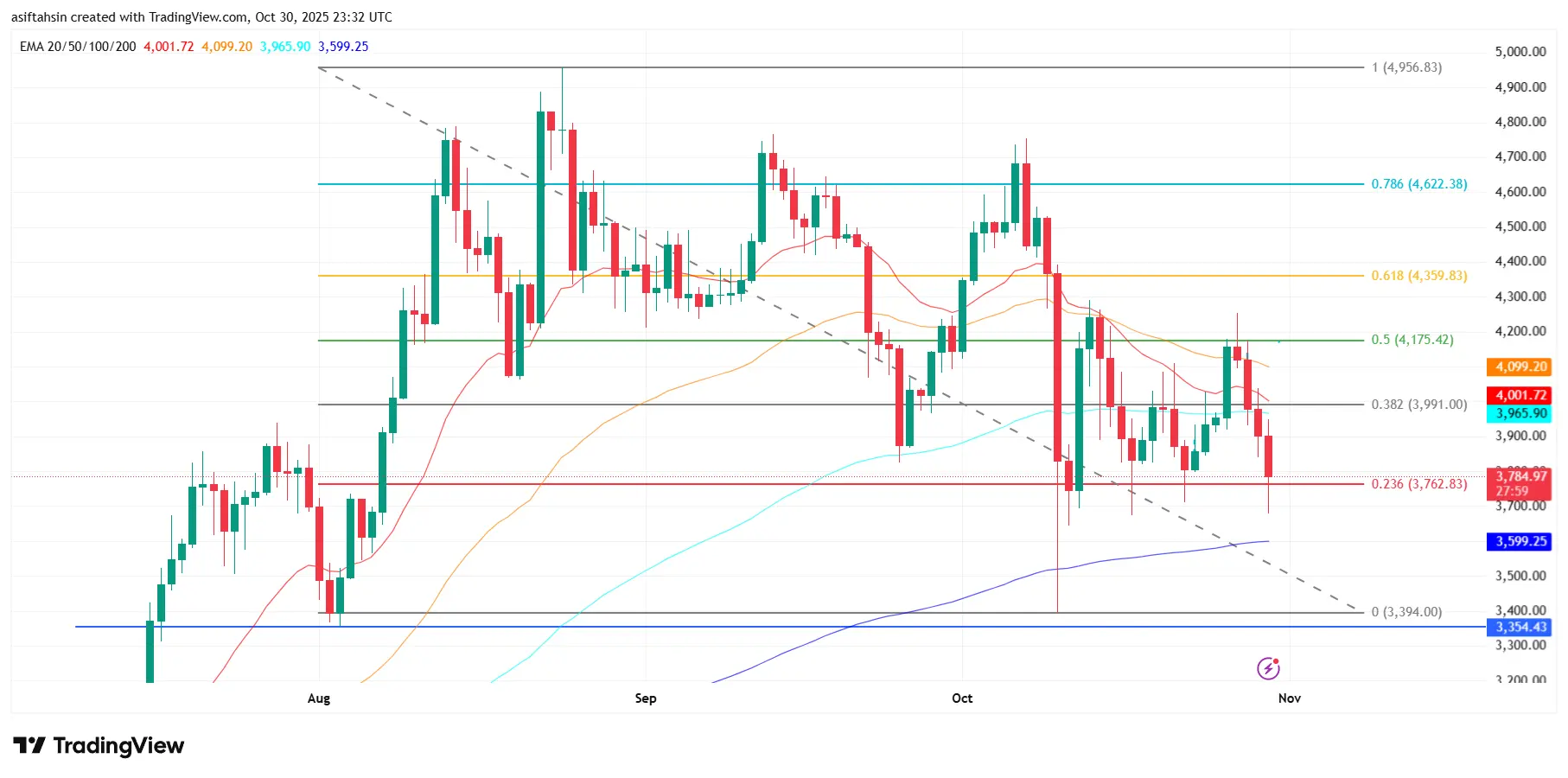
Task: Click the Oct label on time axis
Action: click(962, 698)
